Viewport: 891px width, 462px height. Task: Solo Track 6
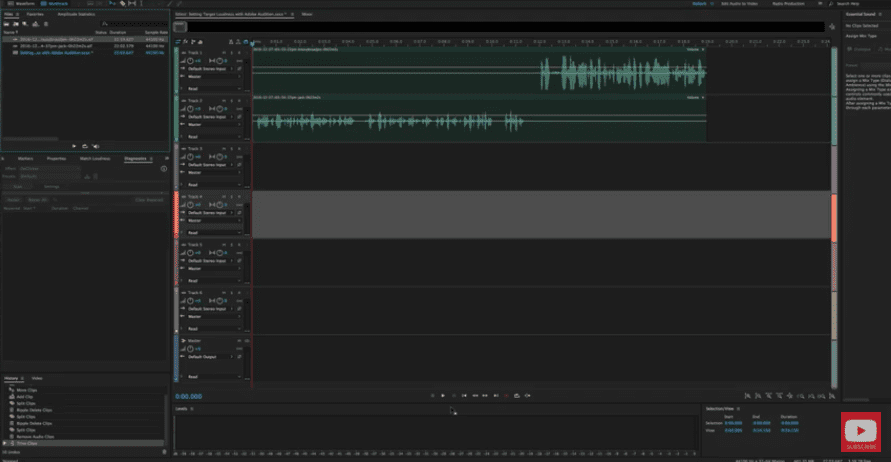(231, 293)
